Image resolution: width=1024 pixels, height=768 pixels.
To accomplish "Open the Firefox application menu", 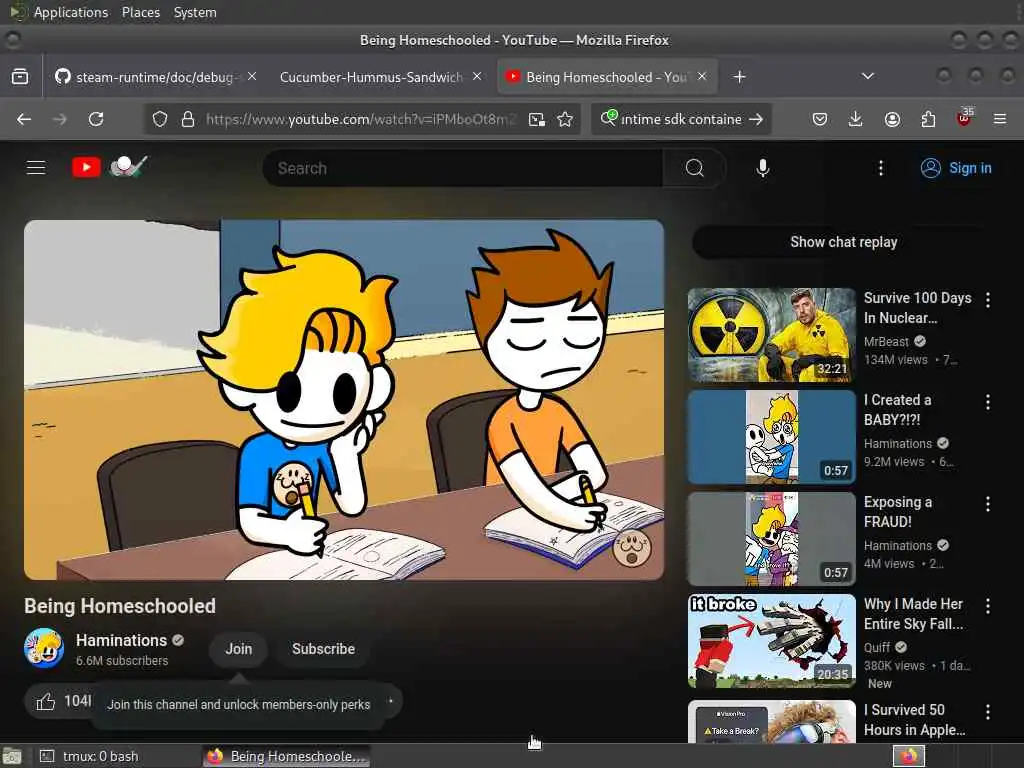I will 999,119.
